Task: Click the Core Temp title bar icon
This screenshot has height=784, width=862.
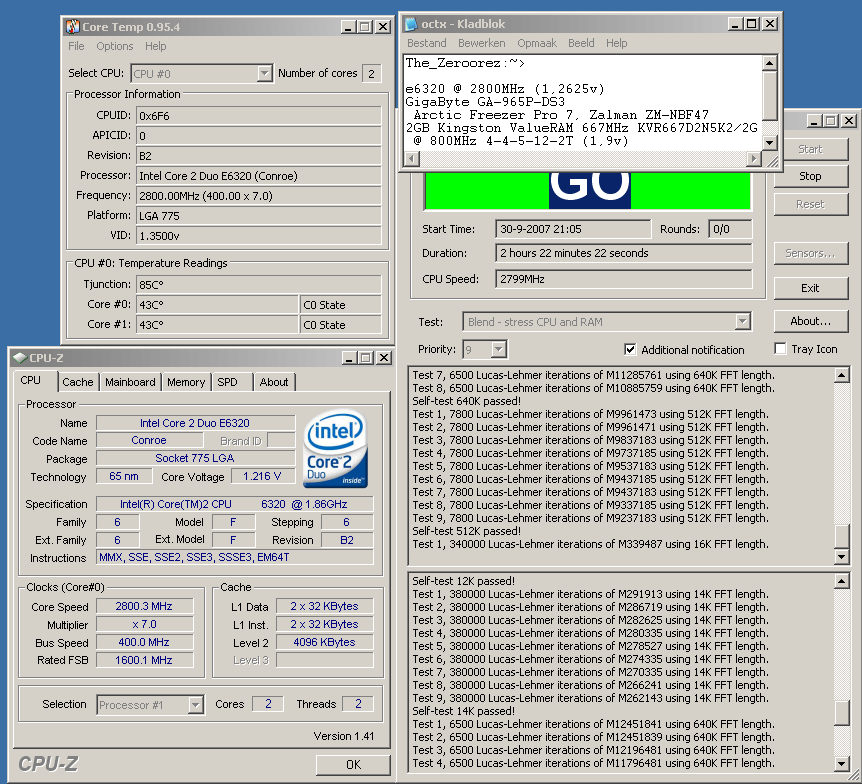Action: click(73, 26)
